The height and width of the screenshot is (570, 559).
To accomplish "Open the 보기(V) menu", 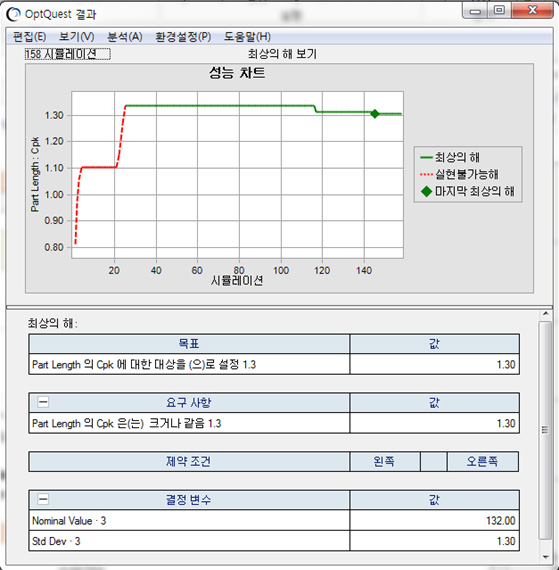I will point(77,37).
